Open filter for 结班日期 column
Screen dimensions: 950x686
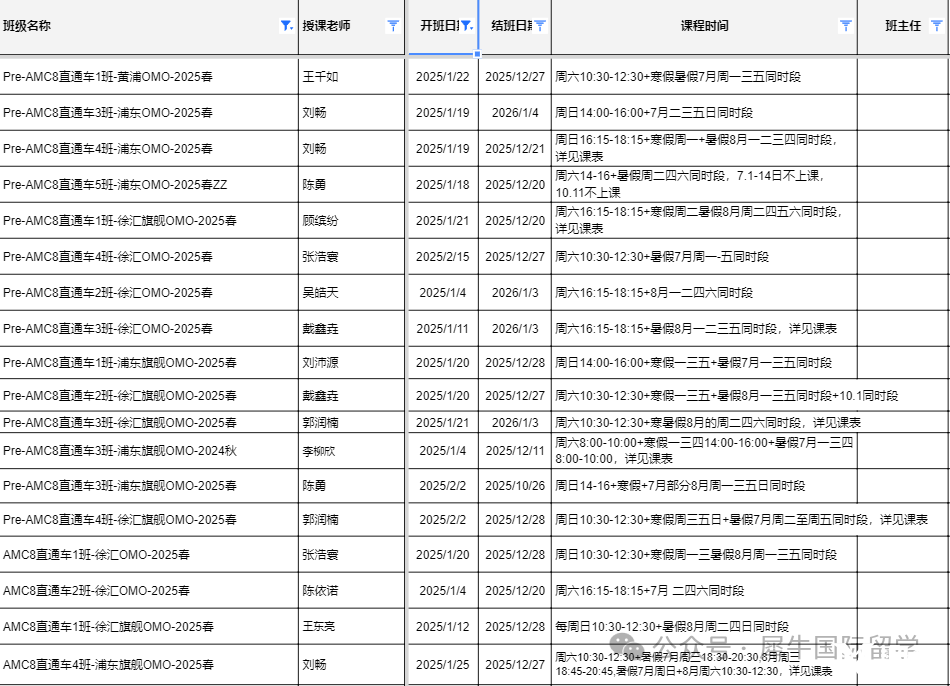540,25
